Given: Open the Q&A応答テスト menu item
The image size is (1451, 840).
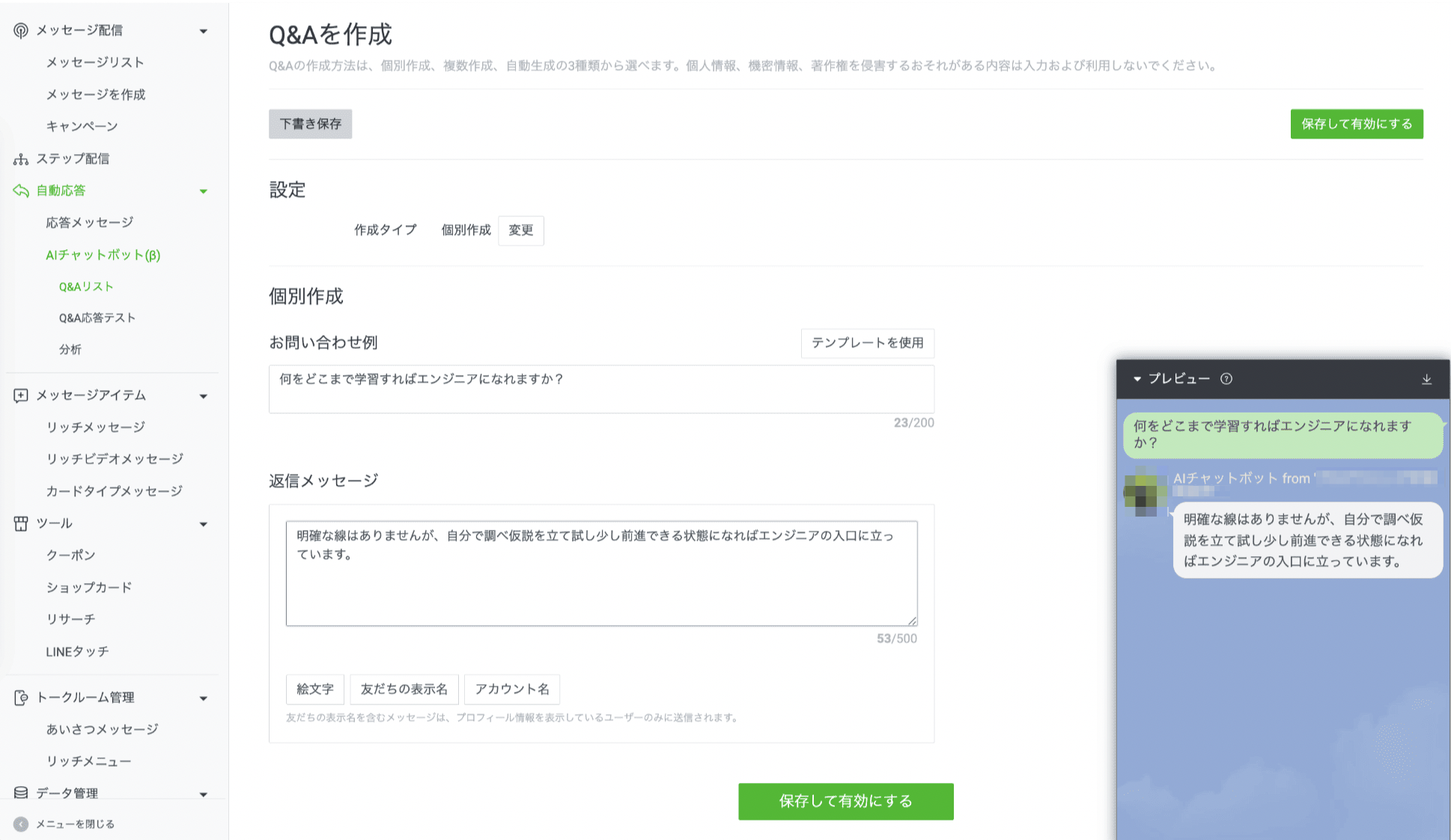Looking at the screenshot, I should pyautogui.click(x=96, y=317).
